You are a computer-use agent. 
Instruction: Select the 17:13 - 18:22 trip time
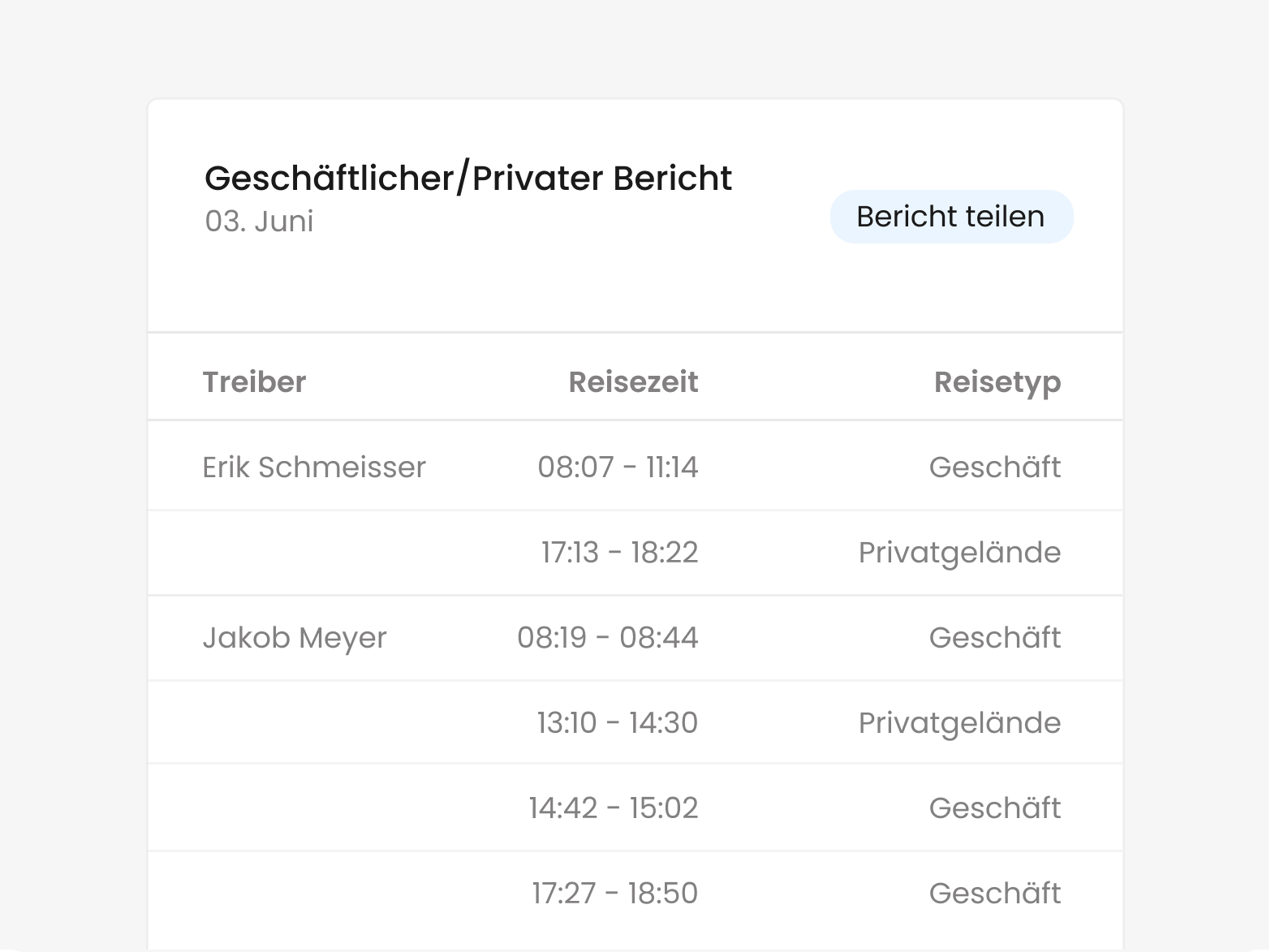click(620, 553)
